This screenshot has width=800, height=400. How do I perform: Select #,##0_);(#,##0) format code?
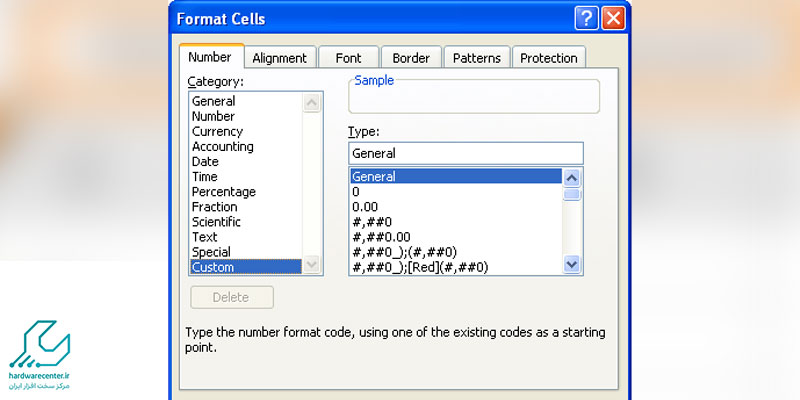[456, 252]
